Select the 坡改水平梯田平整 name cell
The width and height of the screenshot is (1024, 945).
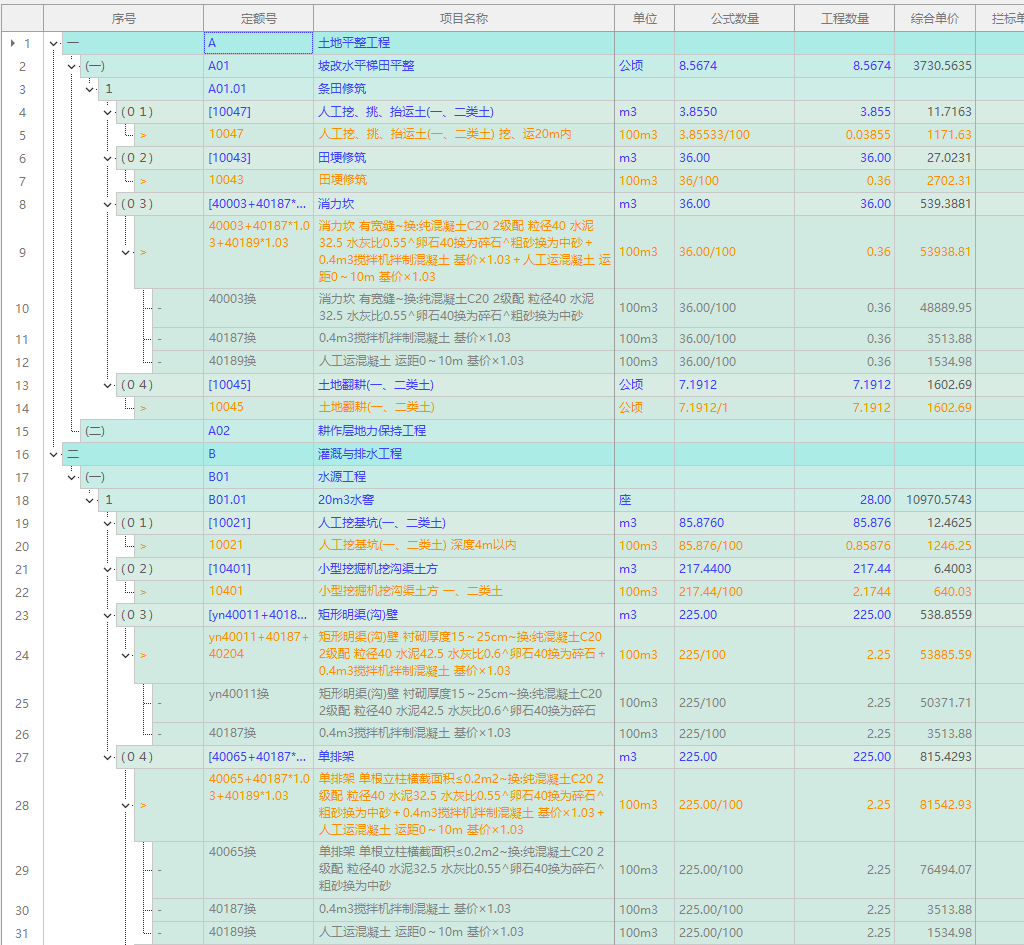coord(464,66)
